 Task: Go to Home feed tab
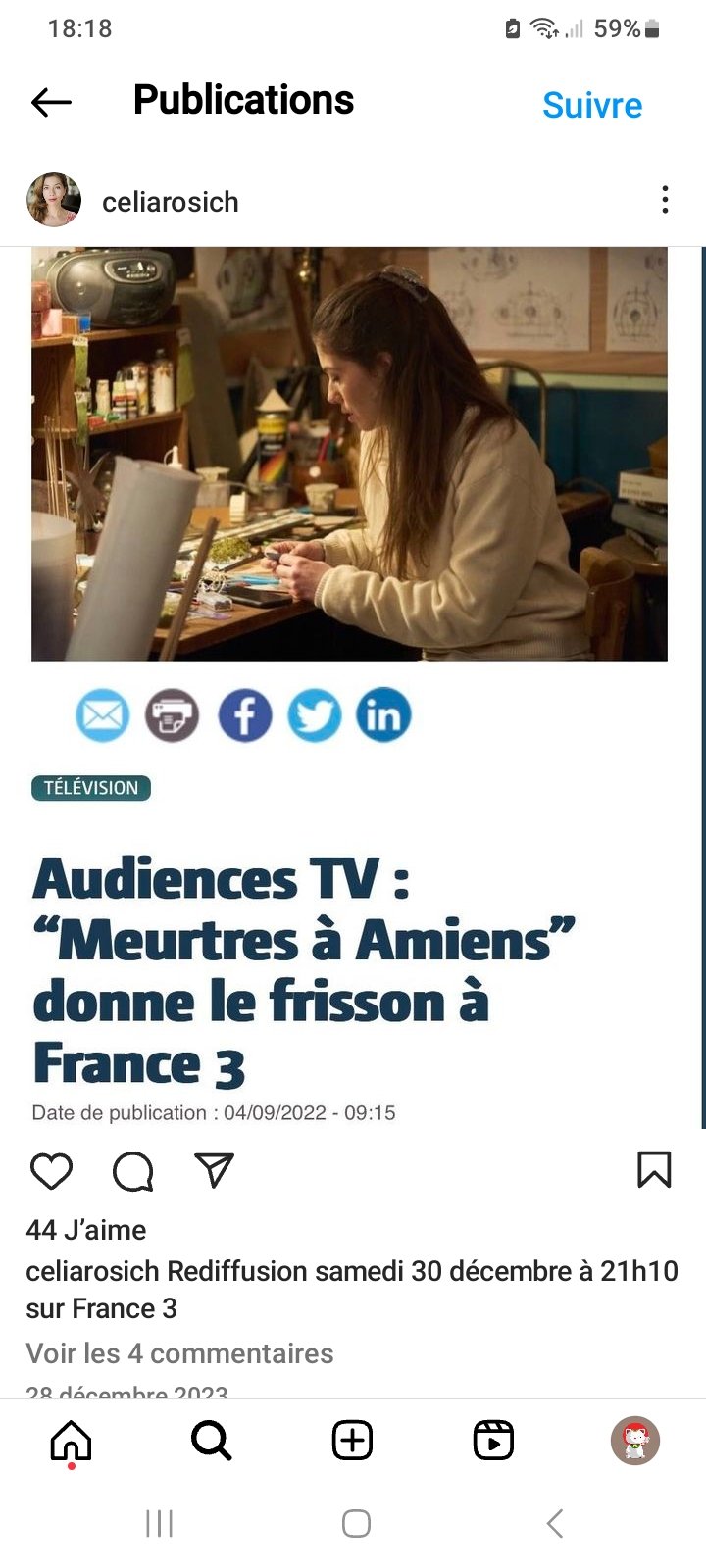[71, 1441]
